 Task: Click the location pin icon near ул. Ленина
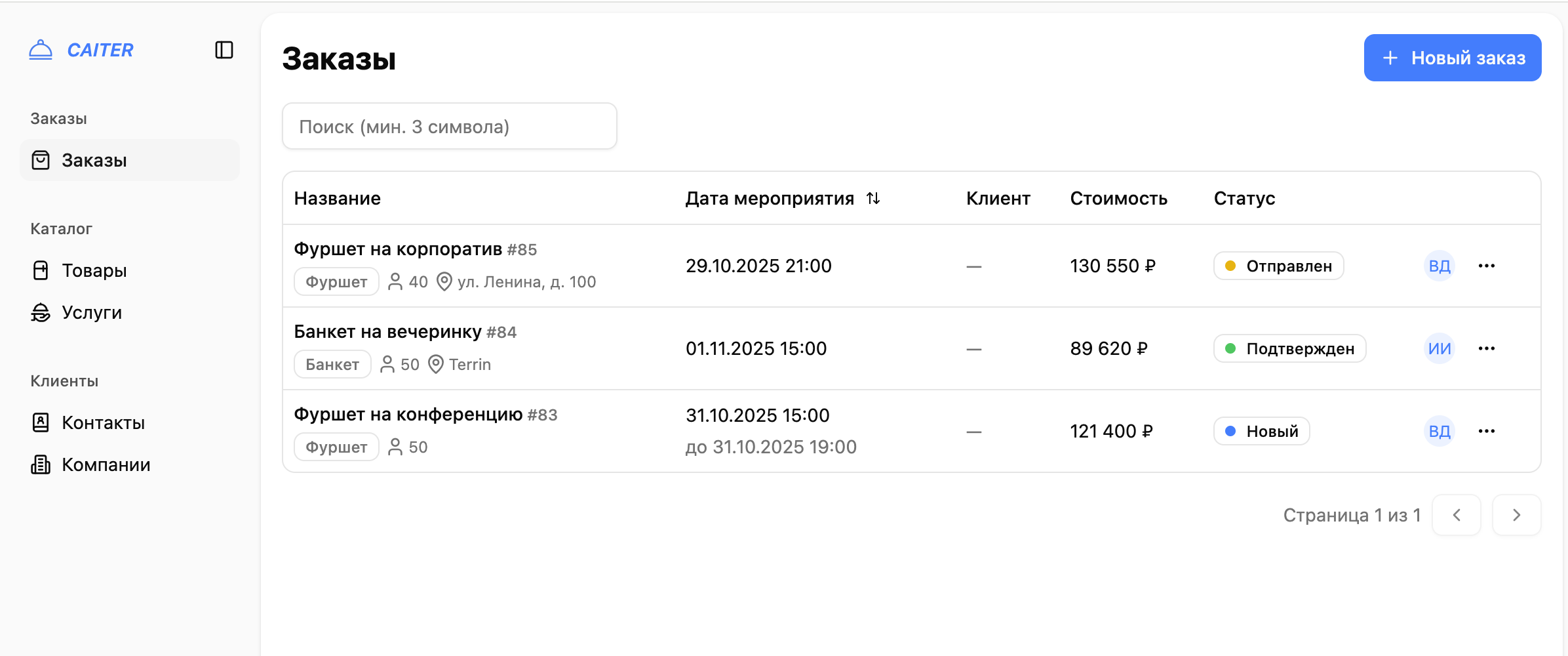click(444, 281)
